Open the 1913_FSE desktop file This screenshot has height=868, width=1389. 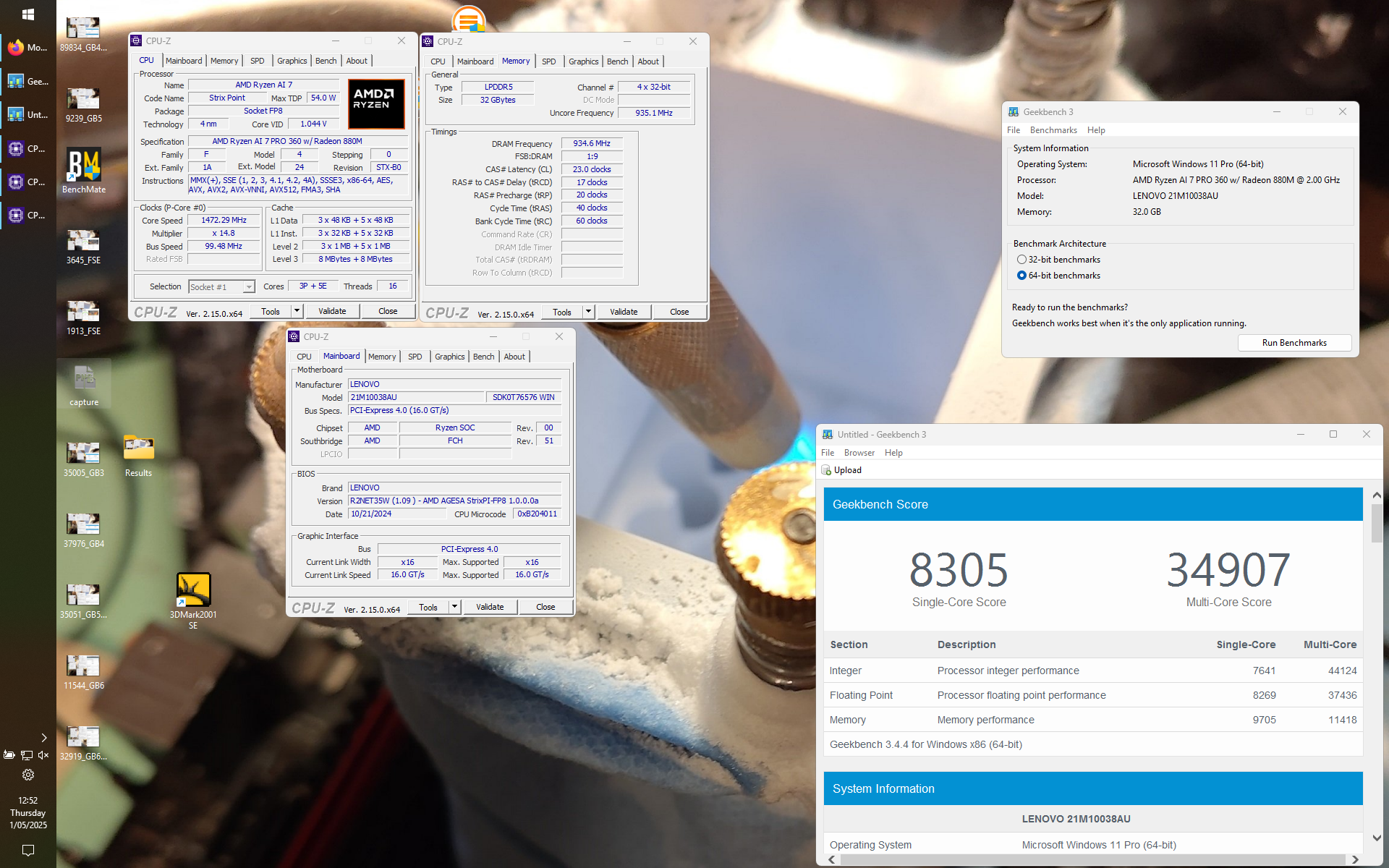[x=83, y=318]
